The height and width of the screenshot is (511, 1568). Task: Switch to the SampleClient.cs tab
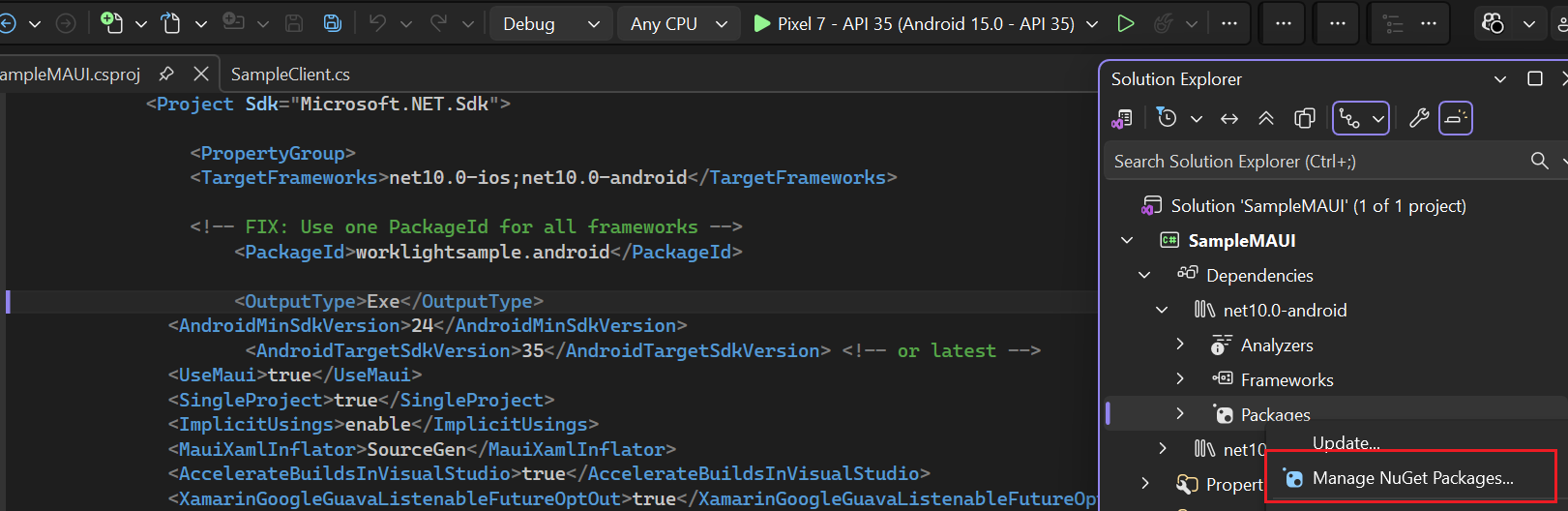pos(290,75)
